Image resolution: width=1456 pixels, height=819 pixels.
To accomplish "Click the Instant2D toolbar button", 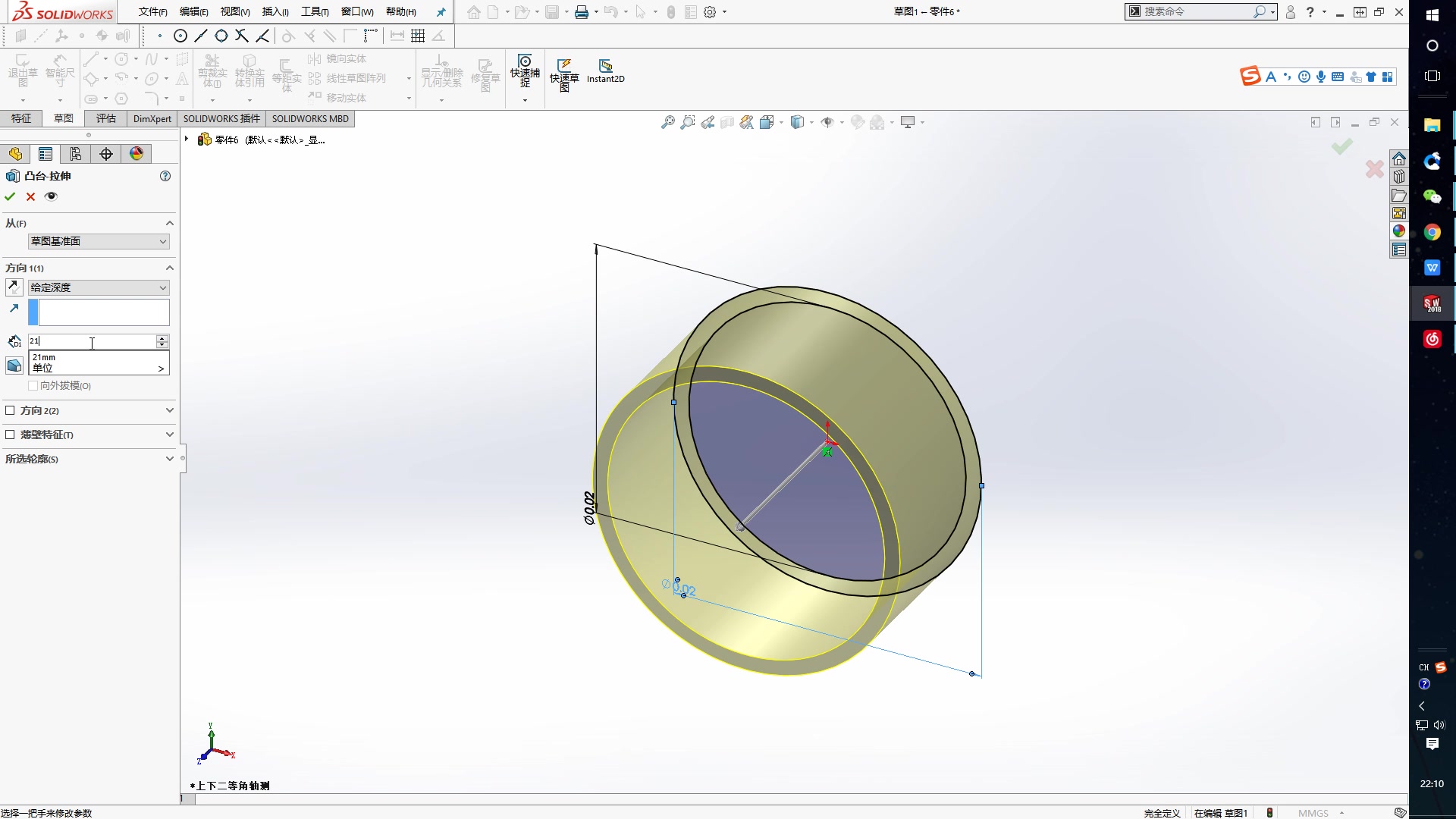I will 605,71.
